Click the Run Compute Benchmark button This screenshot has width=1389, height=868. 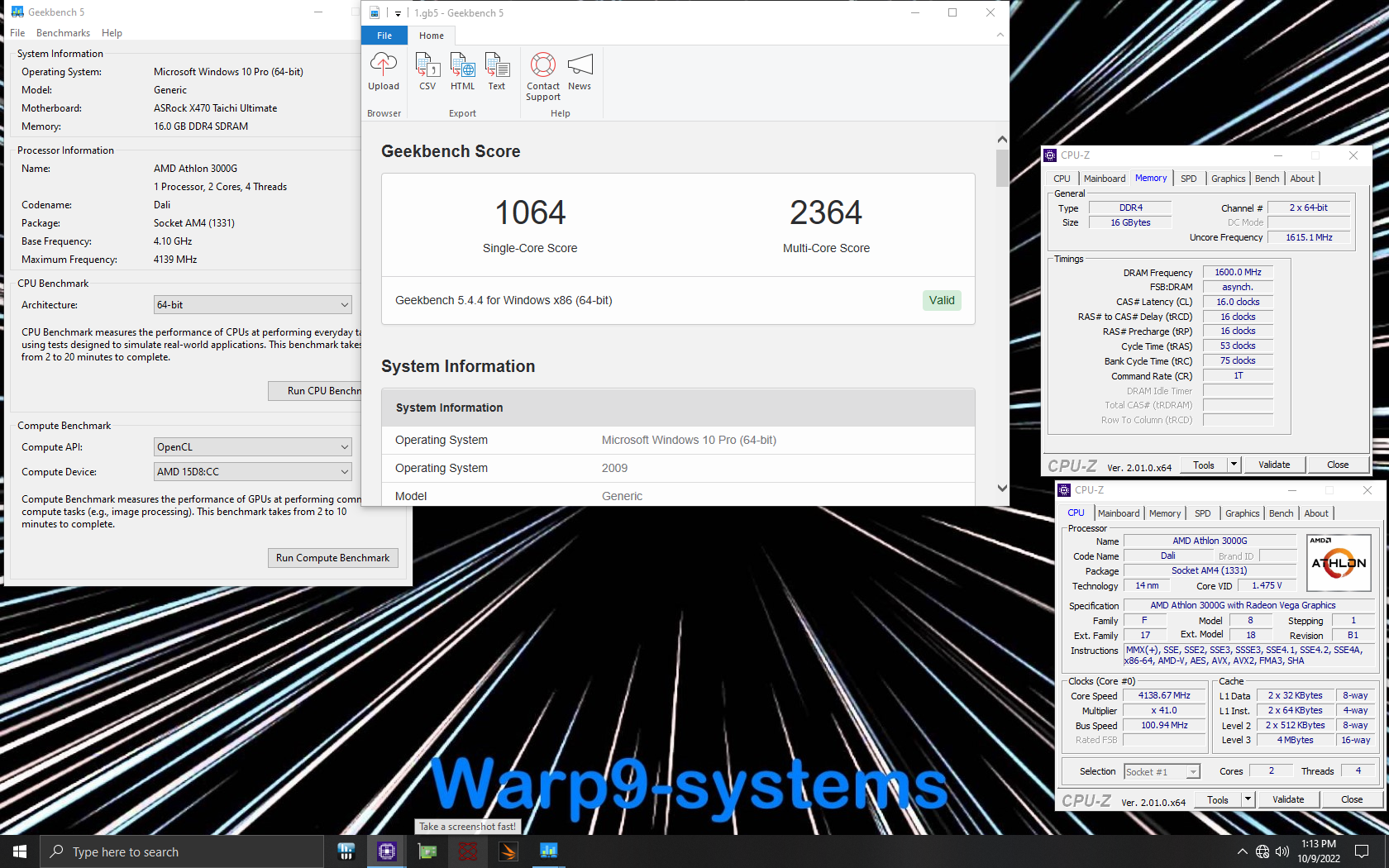tap(332, 558)
